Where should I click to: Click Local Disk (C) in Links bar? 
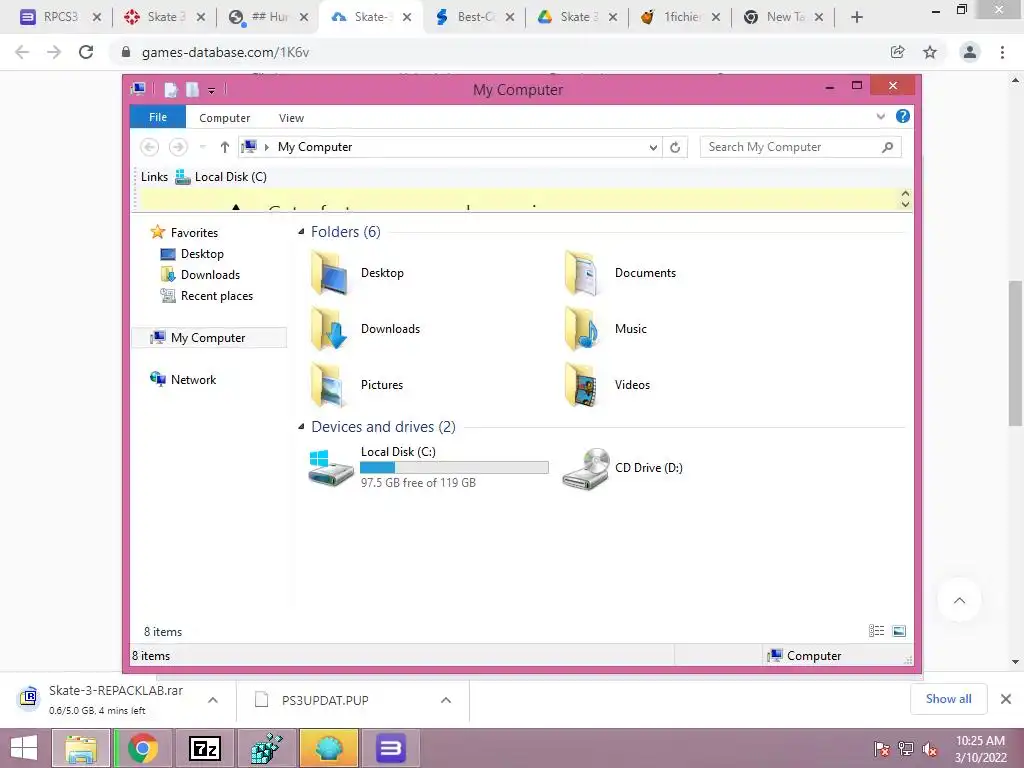click(221, 177)
